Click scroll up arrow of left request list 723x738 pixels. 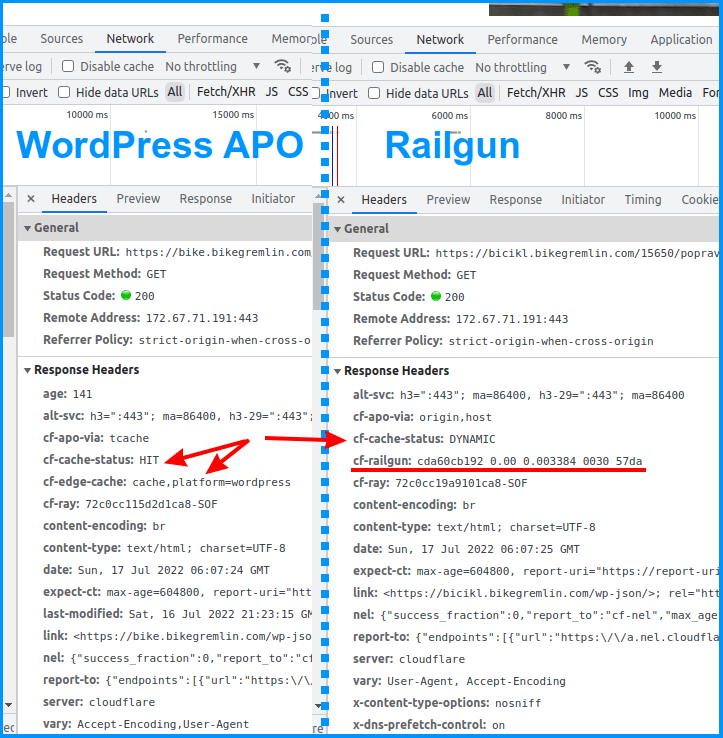tap(8, 194)
